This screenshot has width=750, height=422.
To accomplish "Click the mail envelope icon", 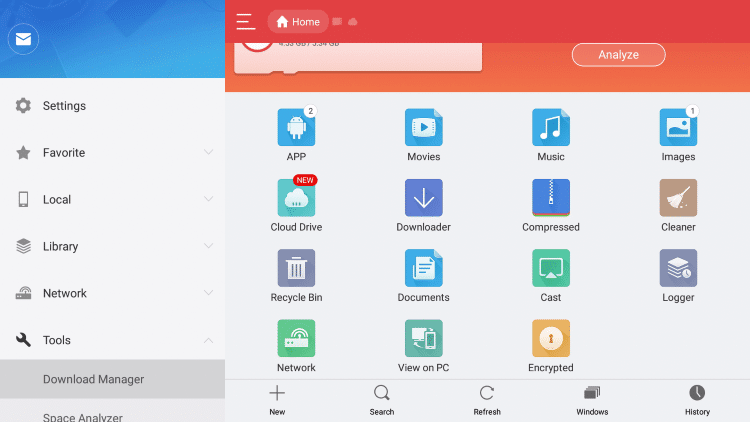I will pos(23,39).
